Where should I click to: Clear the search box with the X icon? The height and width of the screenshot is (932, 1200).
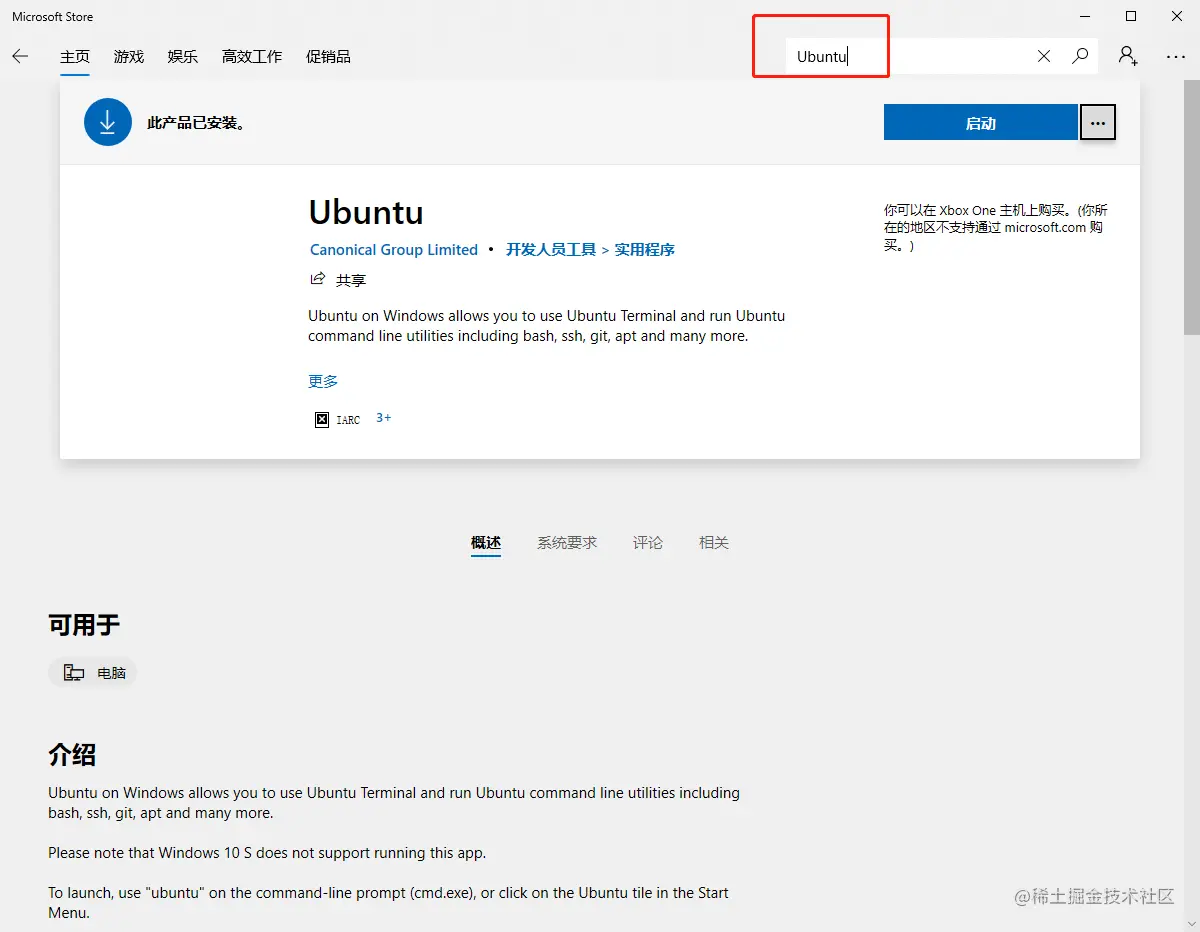point(1044,57)
